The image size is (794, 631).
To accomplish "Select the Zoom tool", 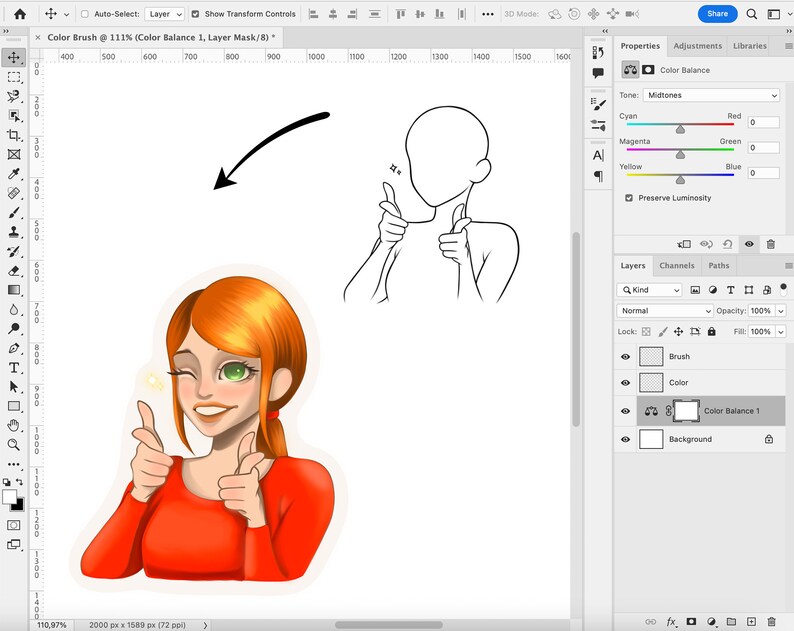I will click(14, 445).
